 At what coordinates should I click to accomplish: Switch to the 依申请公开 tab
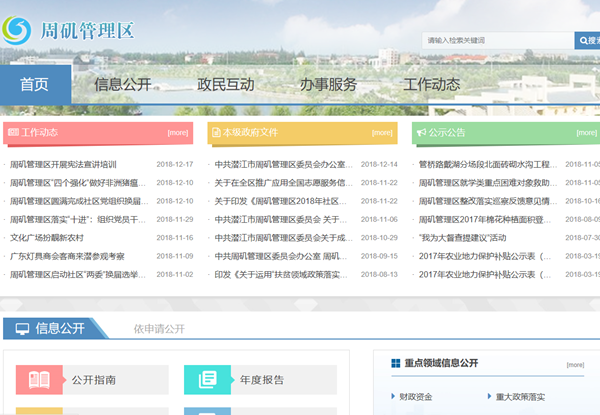pos(159,328)
